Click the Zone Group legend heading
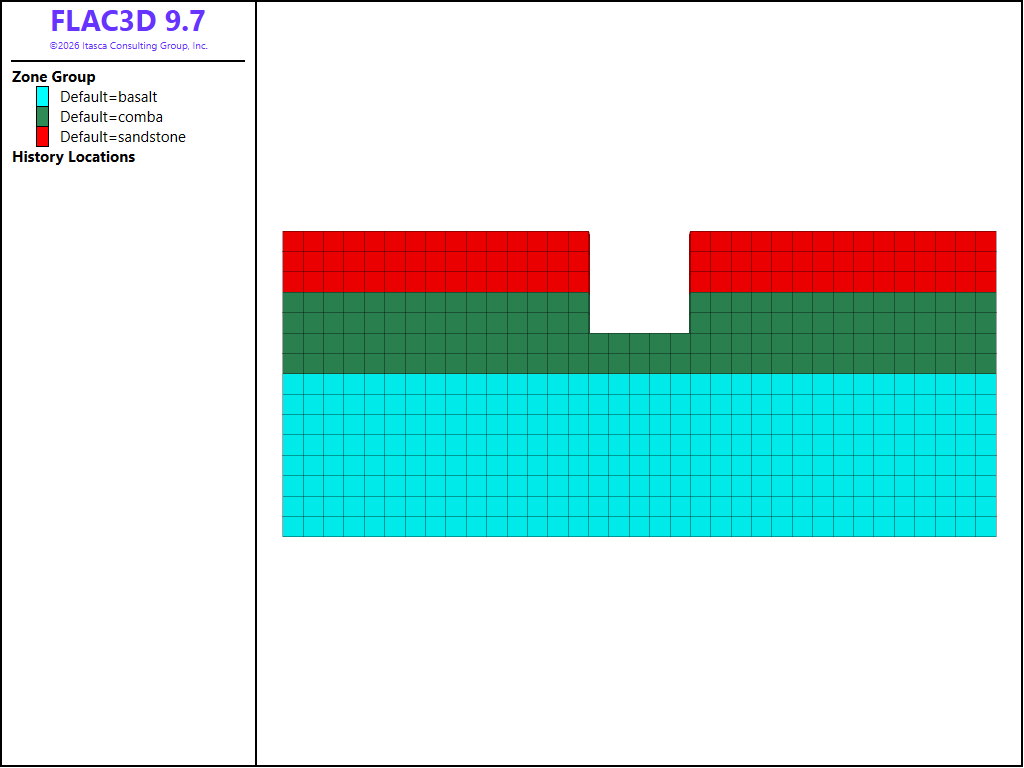This screenshot has width=1024, height=768. coord(54,77)
